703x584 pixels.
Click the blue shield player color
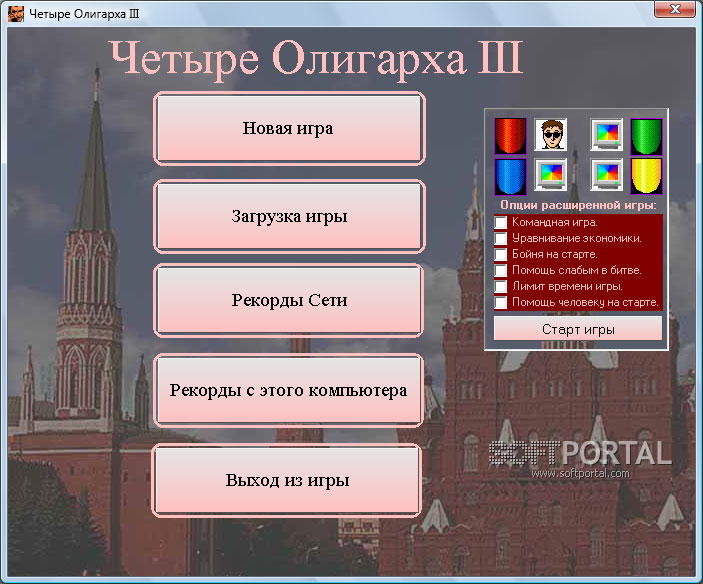click(510, 176)
